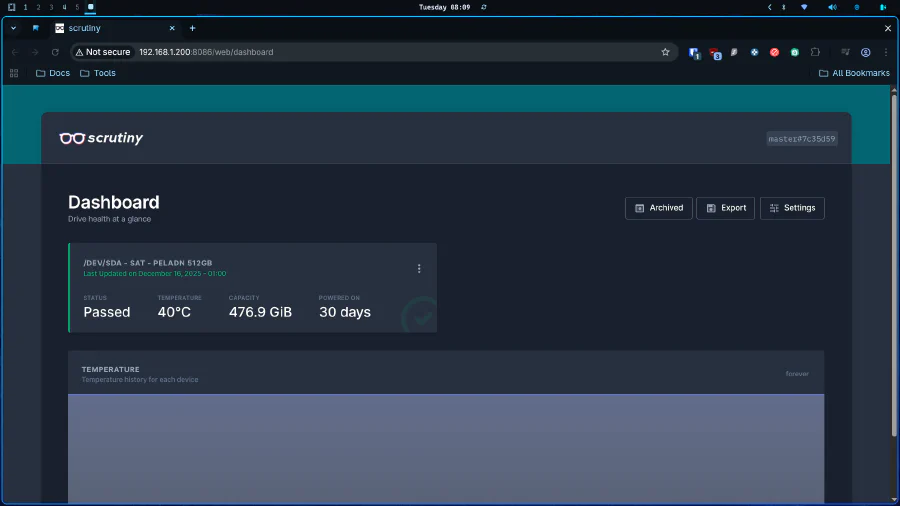Open the Archived drives view

click(x=658, y=208)
